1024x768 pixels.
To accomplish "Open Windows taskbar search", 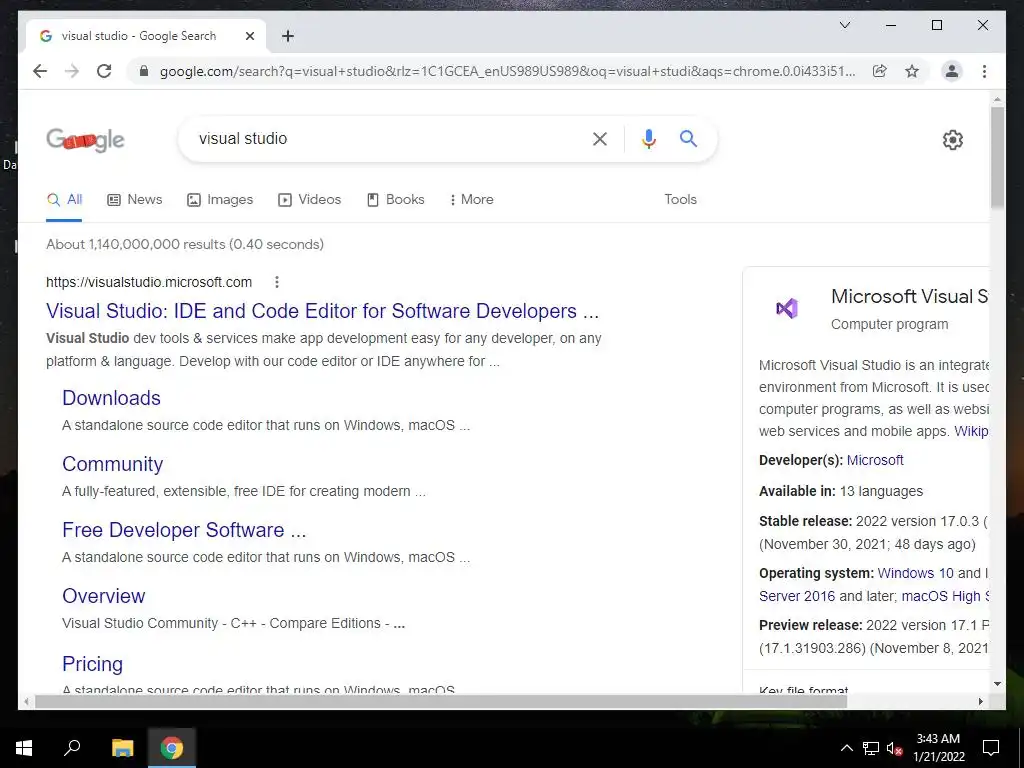I will point(72,748).
